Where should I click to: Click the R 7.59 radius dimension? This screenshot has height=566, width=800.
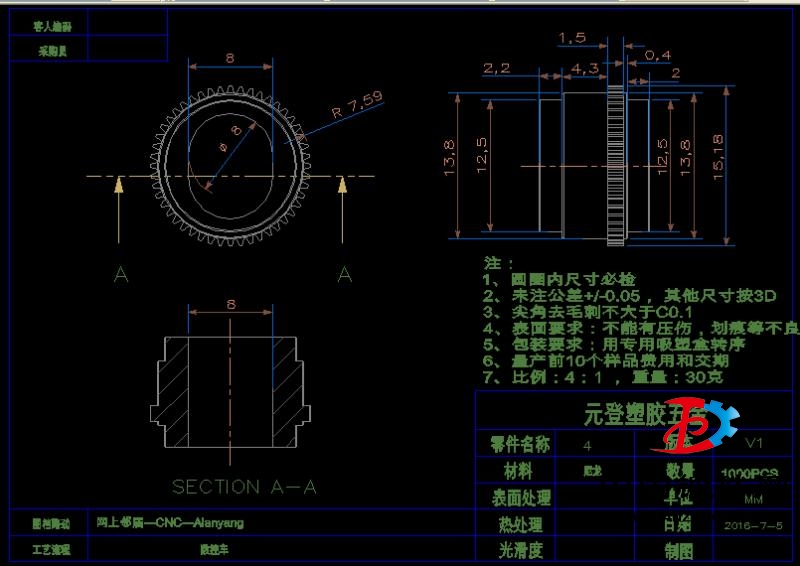coord(356,105)
